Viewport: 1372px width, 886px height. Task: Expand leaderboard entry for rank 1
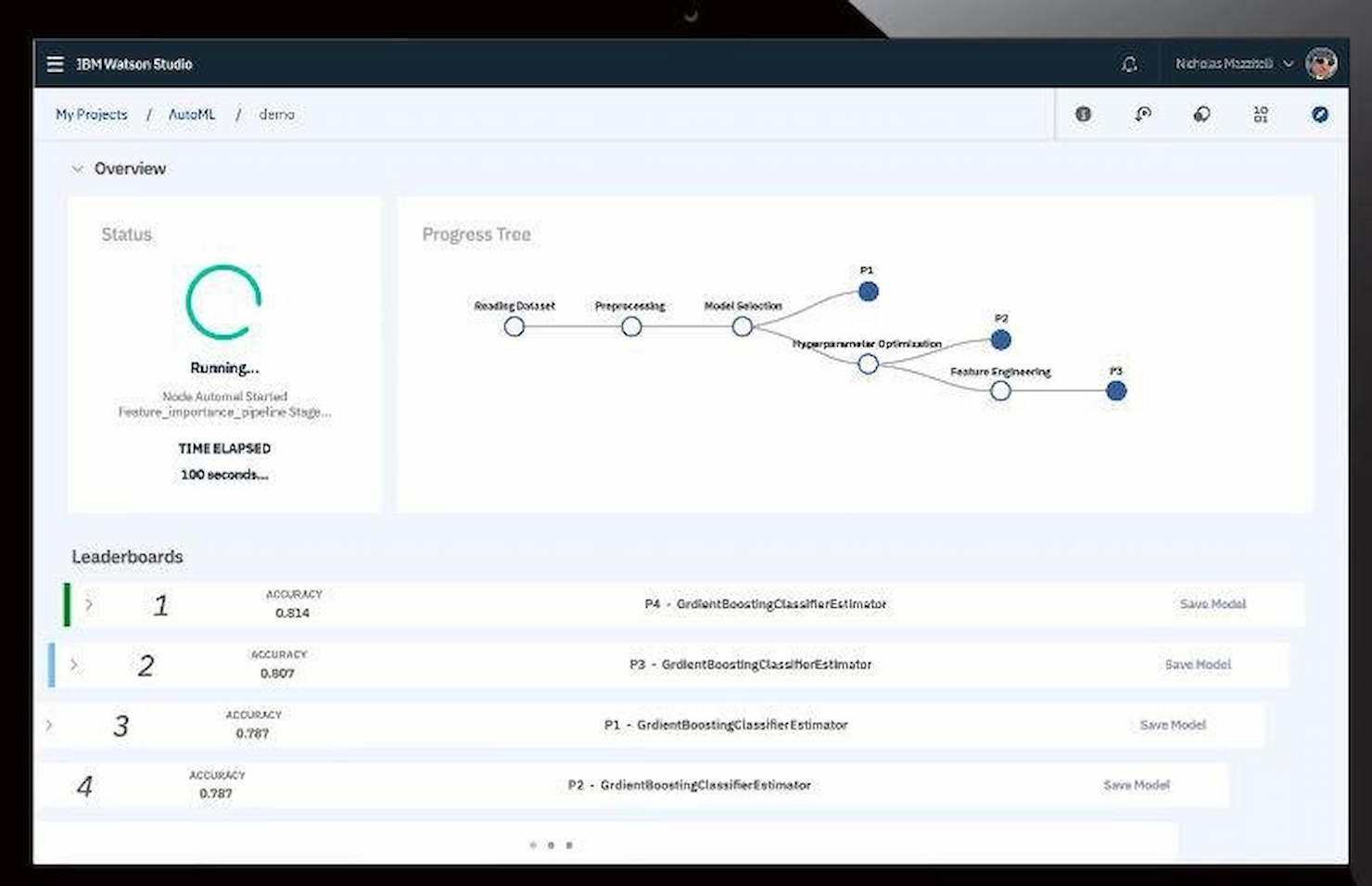click(89, 604)
